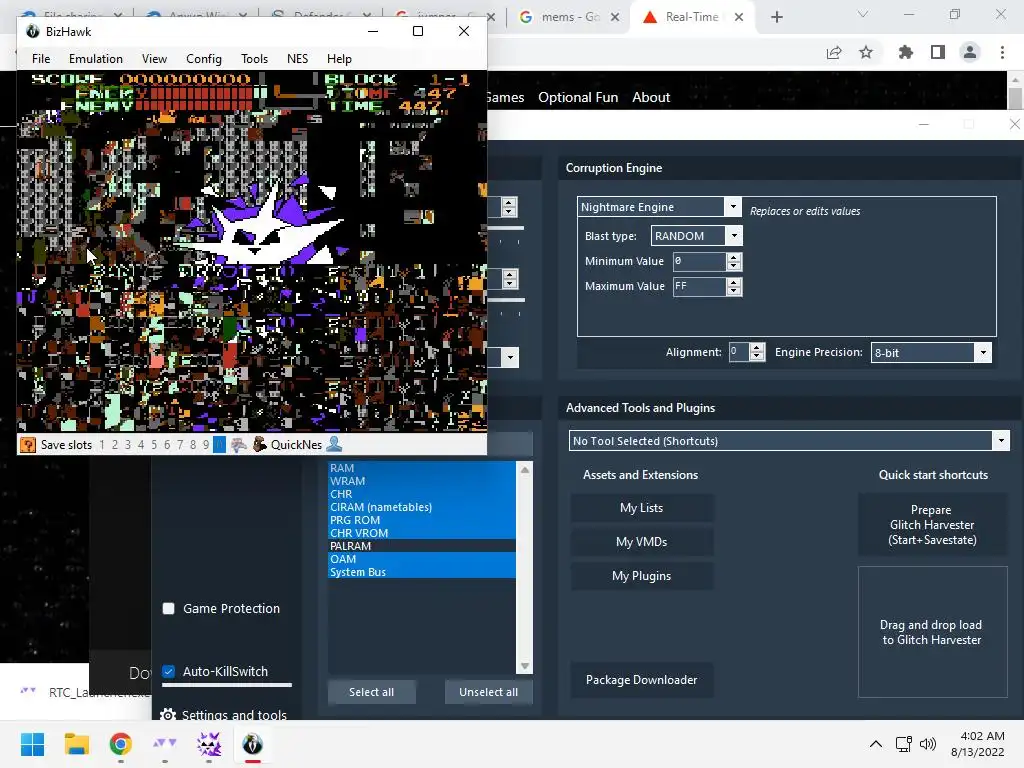Image resolution: width=1024 pixels, height=768 pixels.
Task: Select save slot 9 in BizHawk
Action: point(206,445)
